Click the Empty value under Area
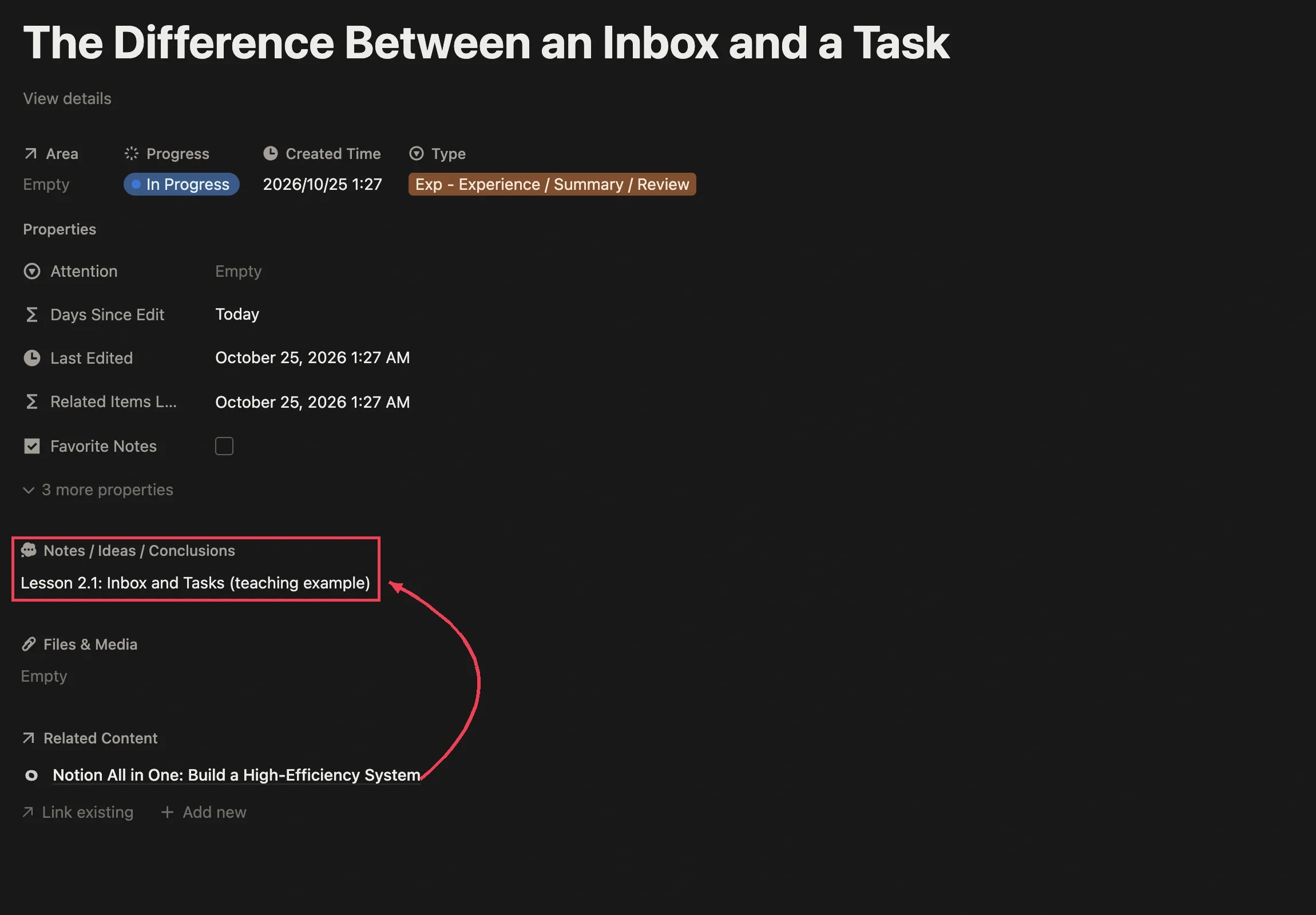 [46, 185]
